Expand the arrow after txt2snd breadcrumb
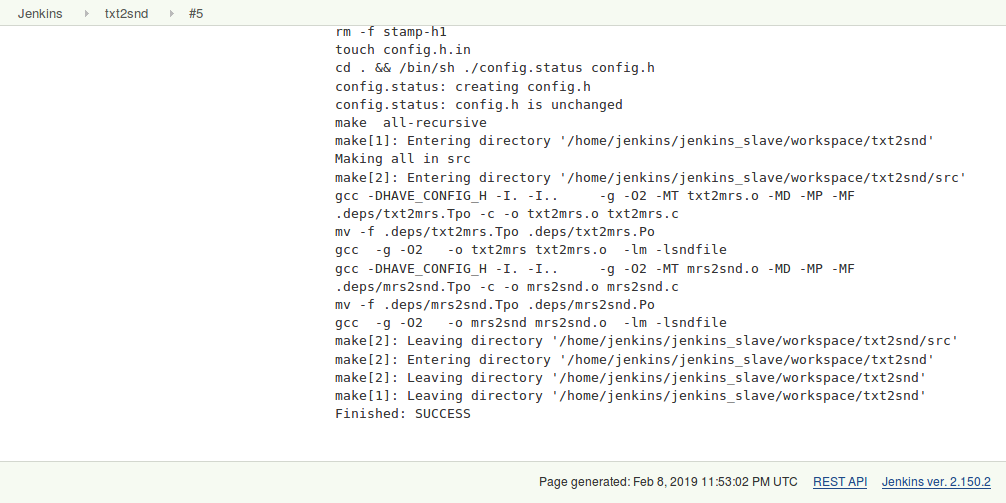 coord(169,14)
